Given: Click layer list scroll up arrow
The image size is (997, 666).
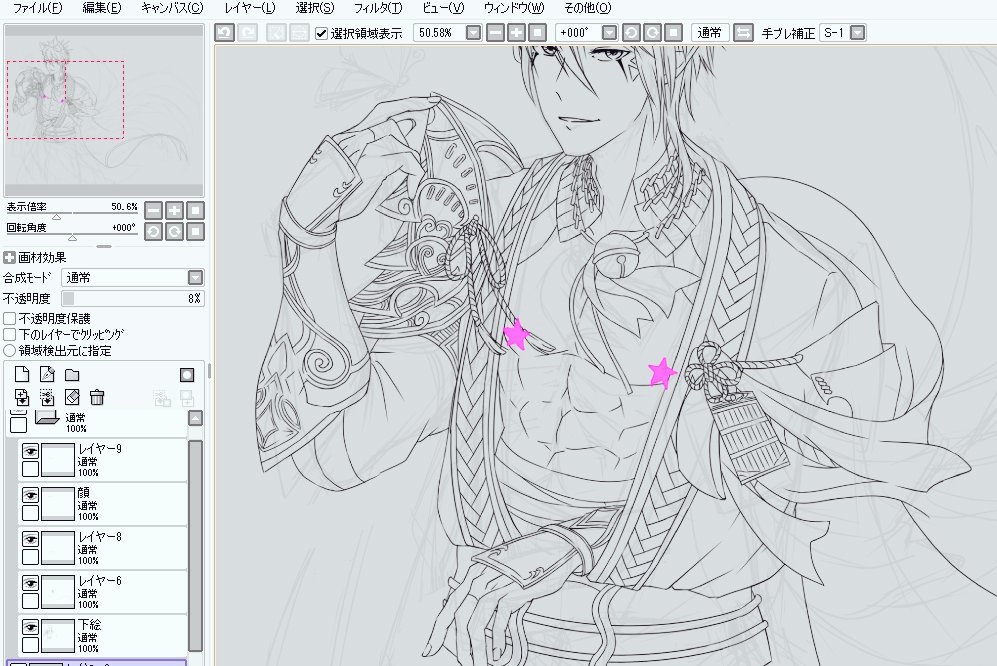Looking at the screenshot, I should click(196, 418).
